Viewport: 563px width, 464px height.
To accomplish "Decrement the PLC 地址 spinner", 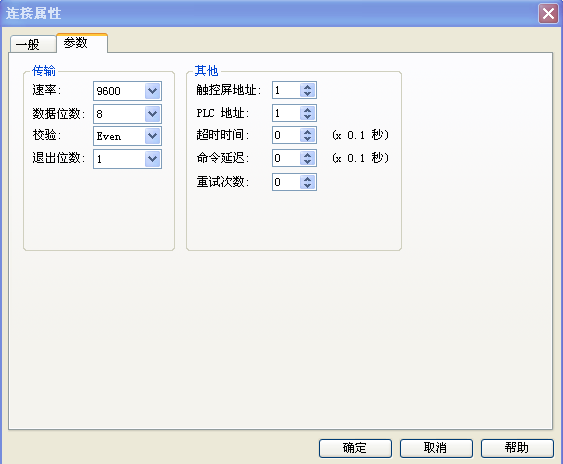I will click(307, 117).
